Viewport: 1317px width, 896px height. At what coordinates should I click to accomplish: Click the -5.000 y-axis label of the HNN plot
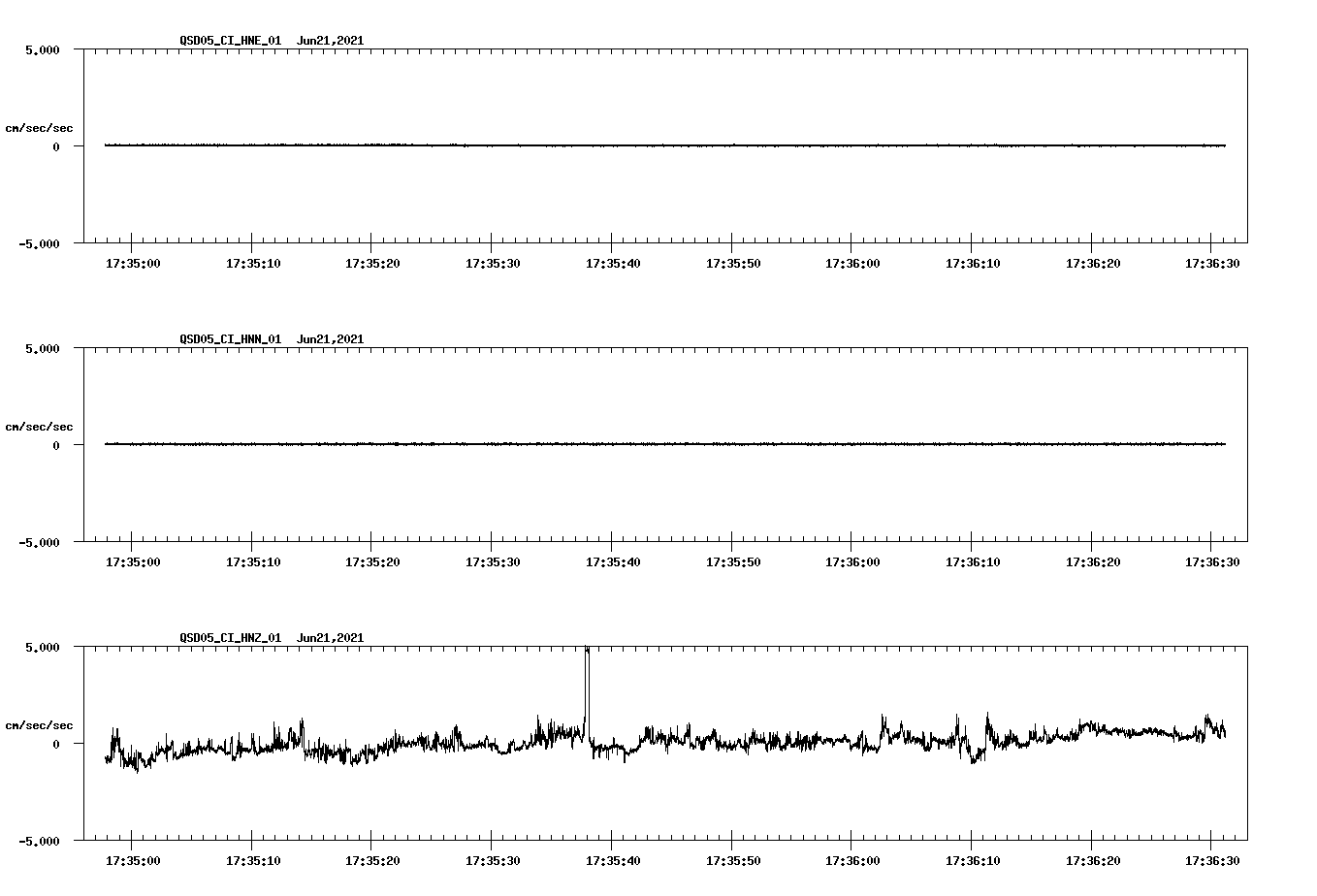tap(40, 543)
